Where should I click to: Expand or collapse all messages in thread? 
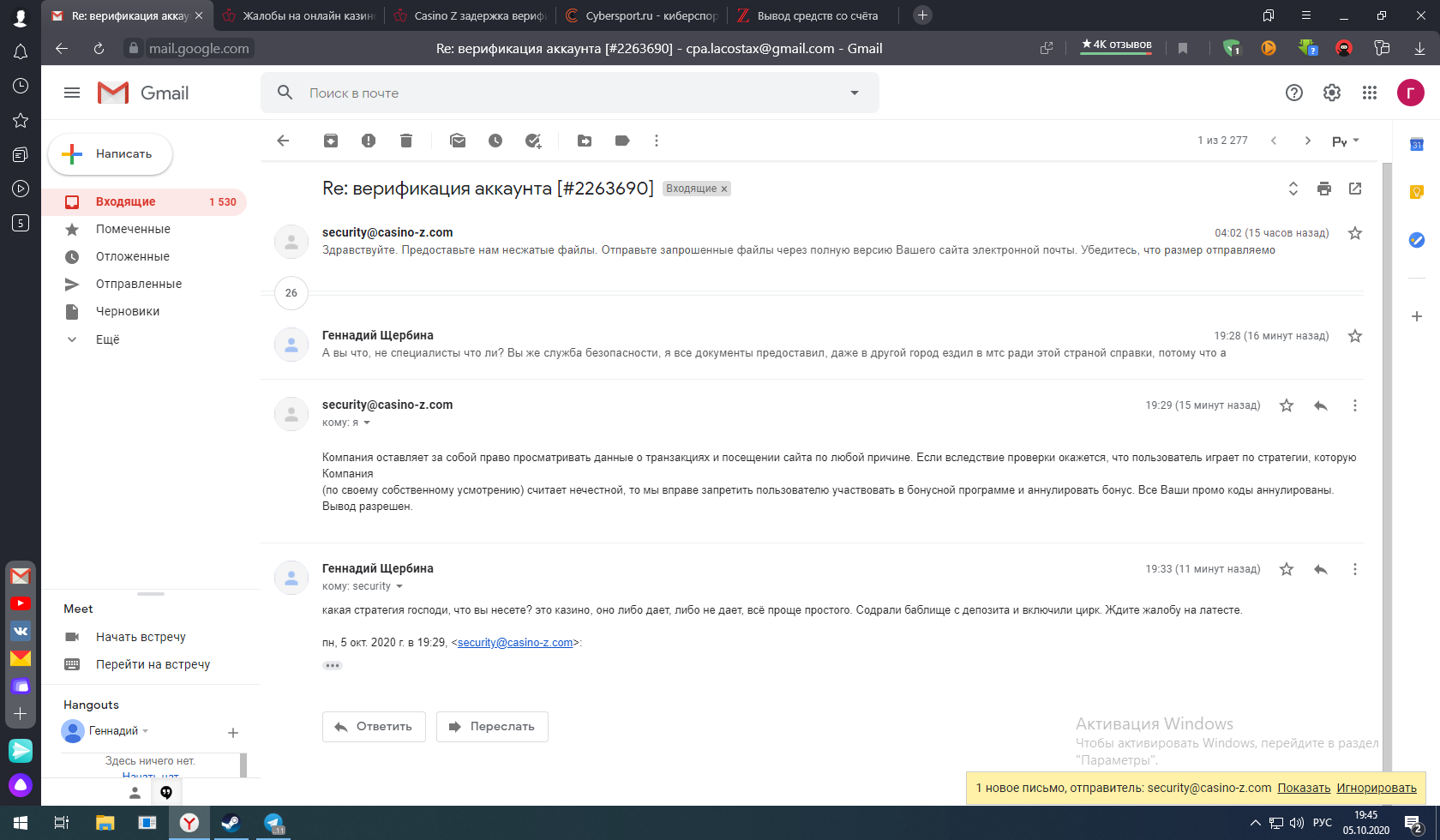pyautogui.click(x=1293, y=189)
